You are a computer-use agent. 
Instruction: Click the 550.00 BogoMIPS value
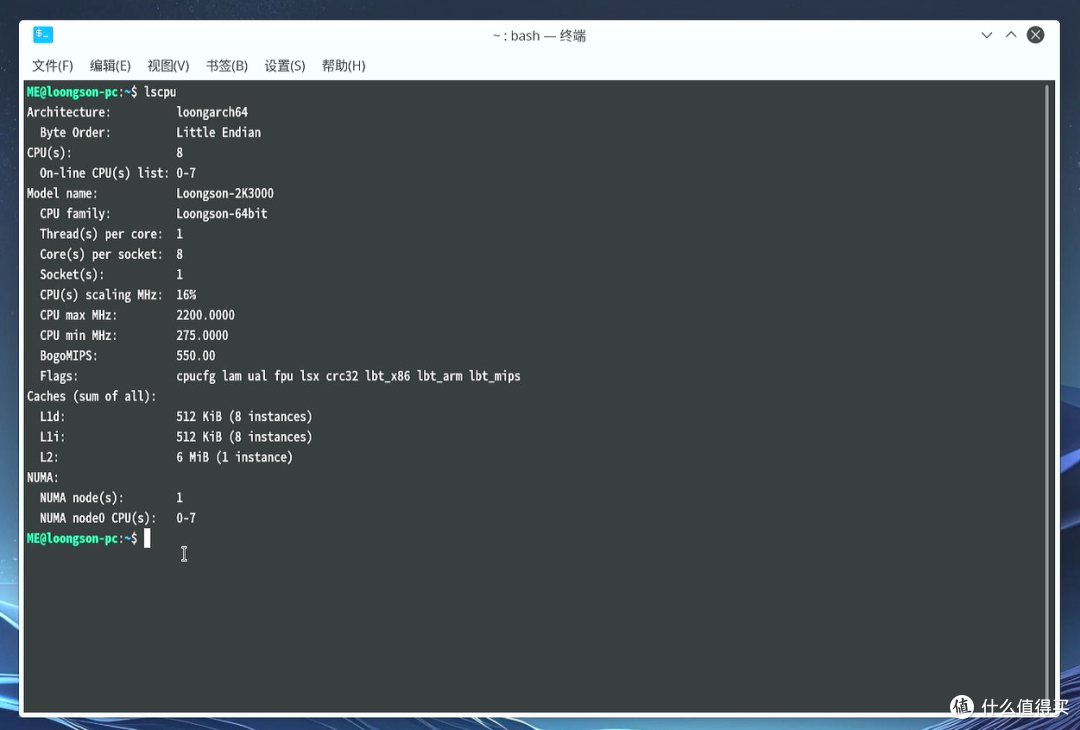196,355
